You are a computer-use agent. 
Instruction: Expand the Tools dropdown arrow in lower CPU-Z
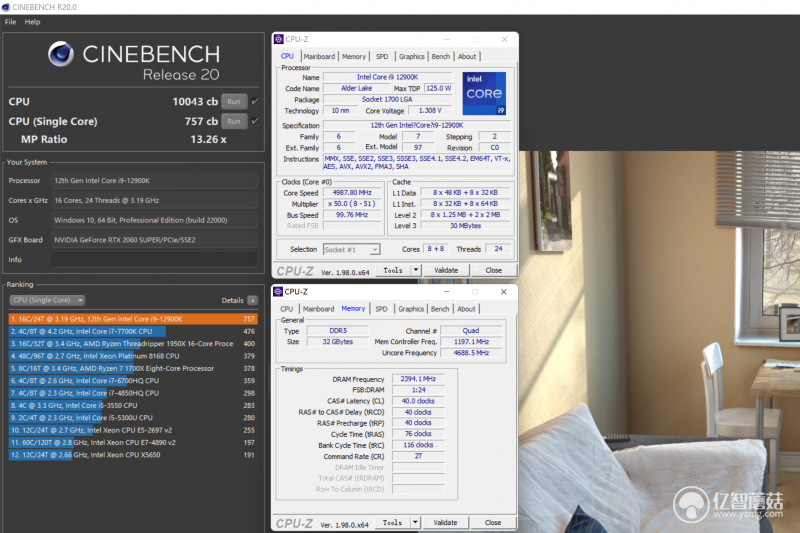tap(415, 522)
